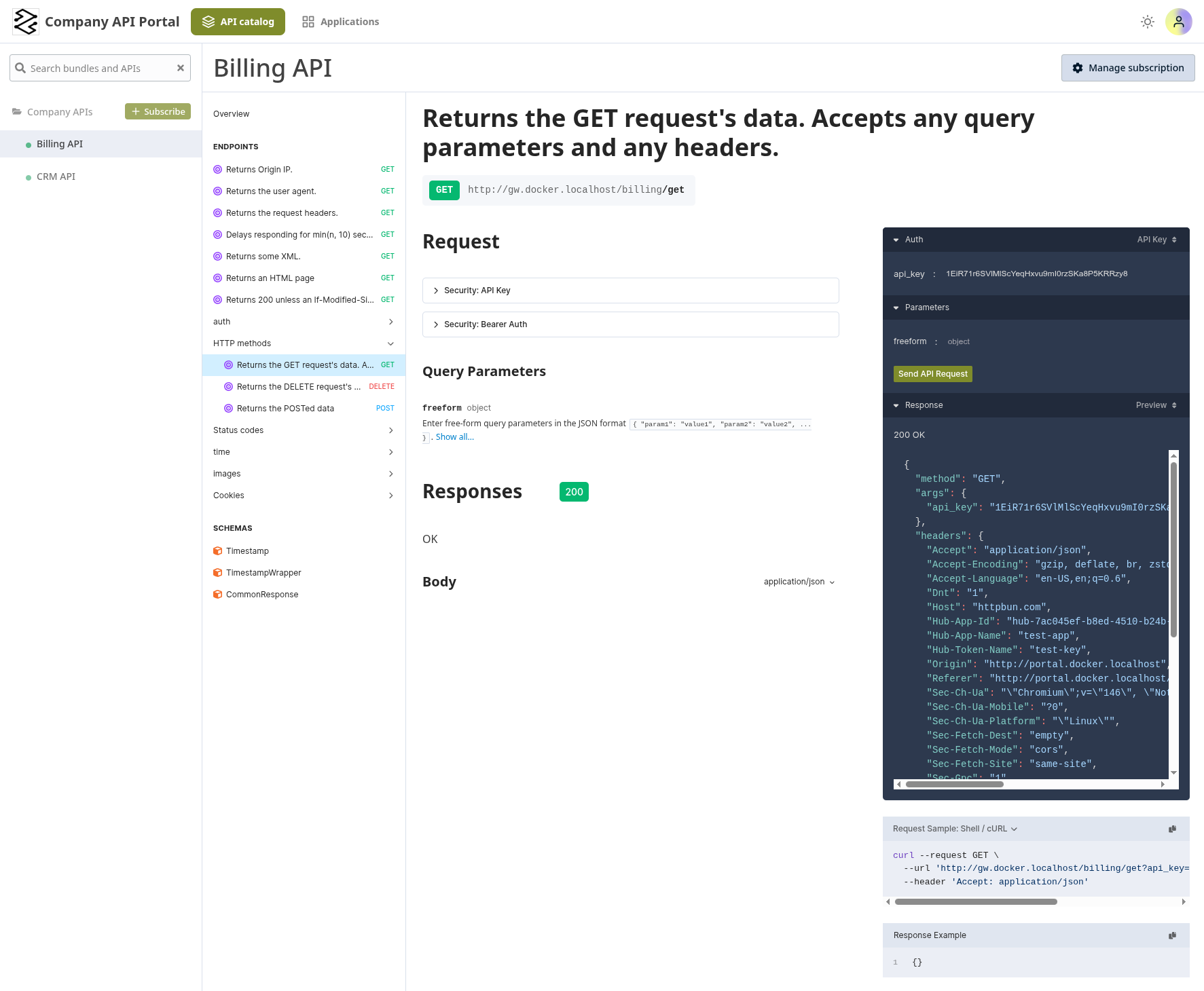The height and width of the screenshot is (991, 1204).
Task: Open the Request Sample language dropdown
Action: pyautogui.click(x=1014, y=829)
